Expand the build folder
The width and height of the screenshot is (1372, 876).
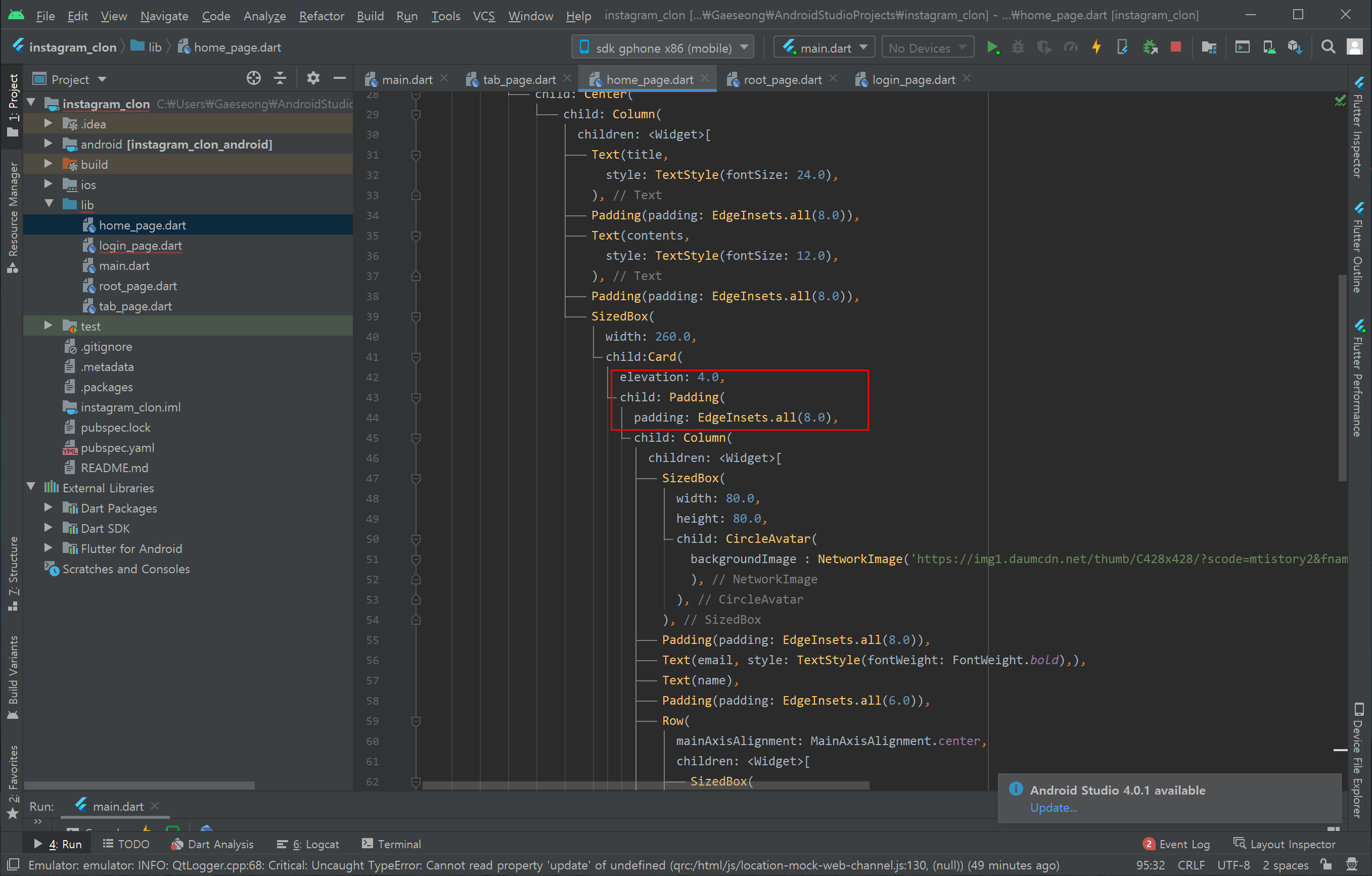pyautogui.click(x=49, y=164)
